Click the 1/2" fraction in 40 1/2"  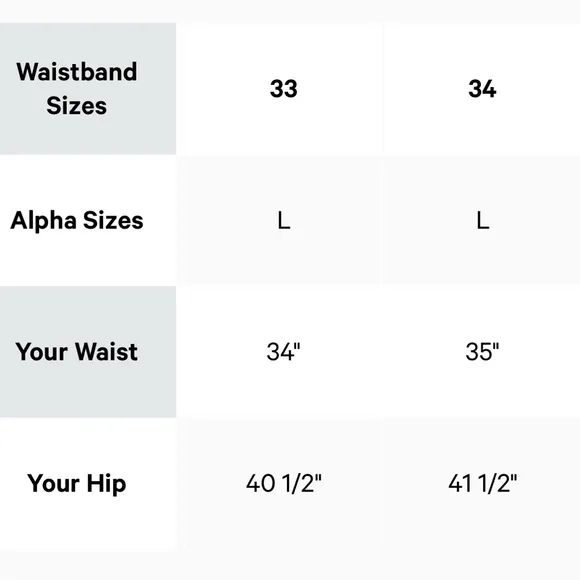click(x=302, y=483)
